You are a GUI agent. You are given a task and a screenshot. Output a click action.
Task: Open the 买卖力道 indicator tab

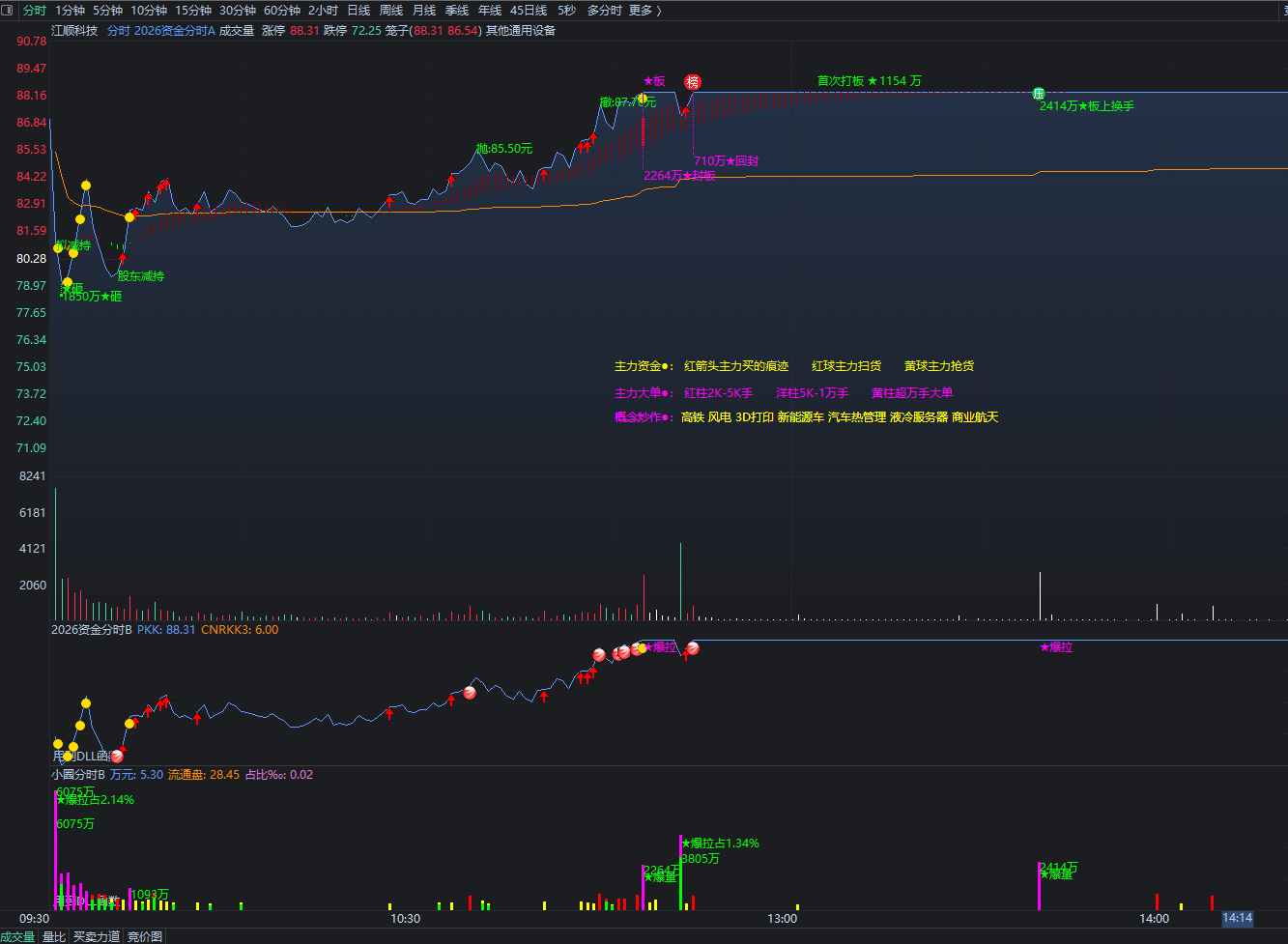(97, 936)
